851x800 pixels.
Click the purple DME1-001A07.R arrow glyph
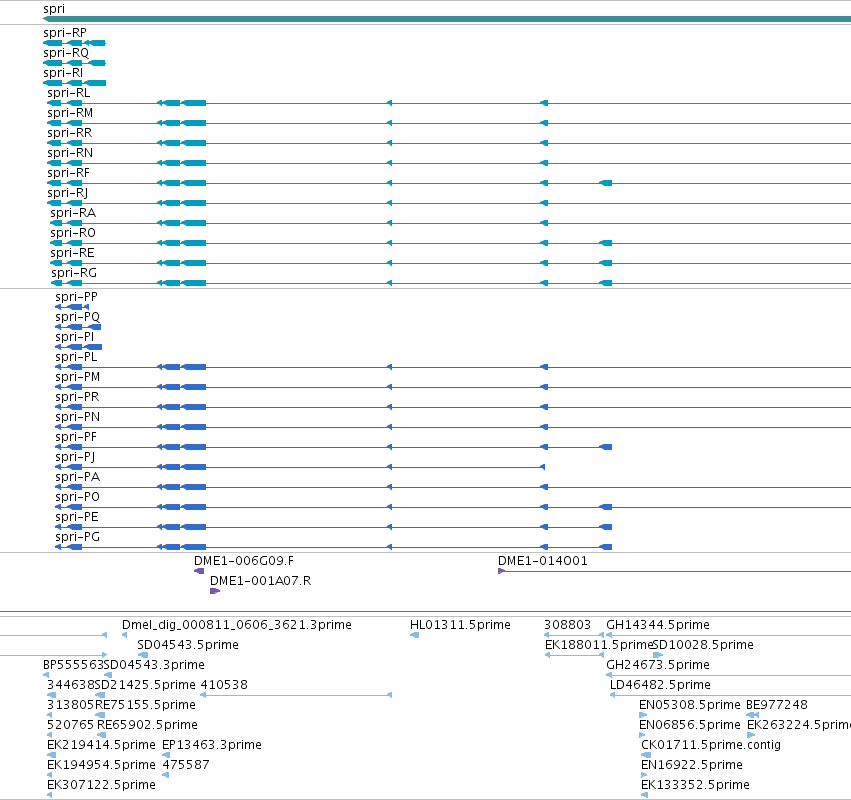[215, 591]
